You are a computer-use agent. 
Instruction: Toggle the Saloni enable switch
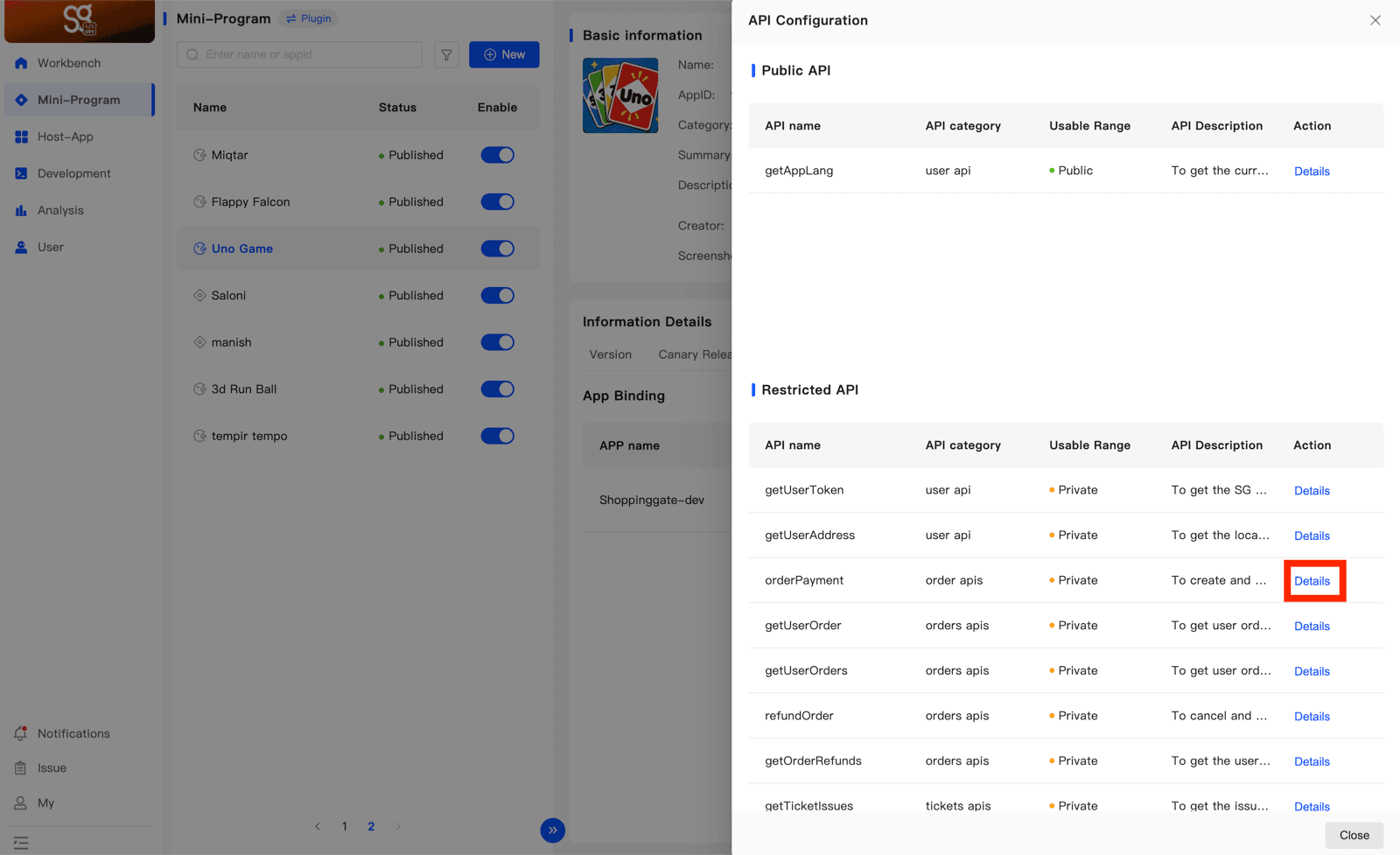(x=497, y=295)
